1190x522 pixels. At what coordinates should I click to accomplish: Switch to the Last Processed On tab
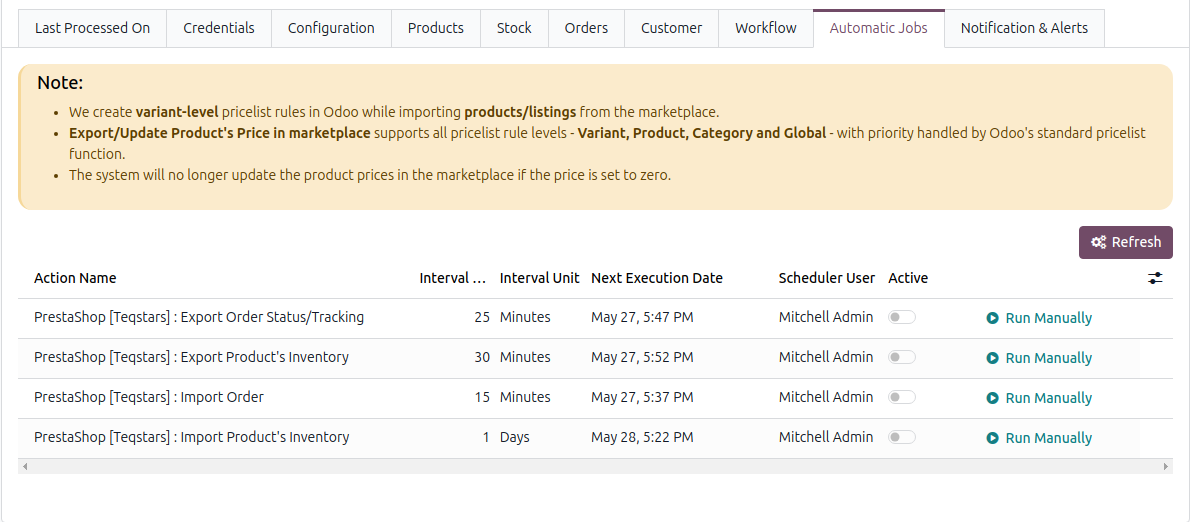[x=93, y=28]
